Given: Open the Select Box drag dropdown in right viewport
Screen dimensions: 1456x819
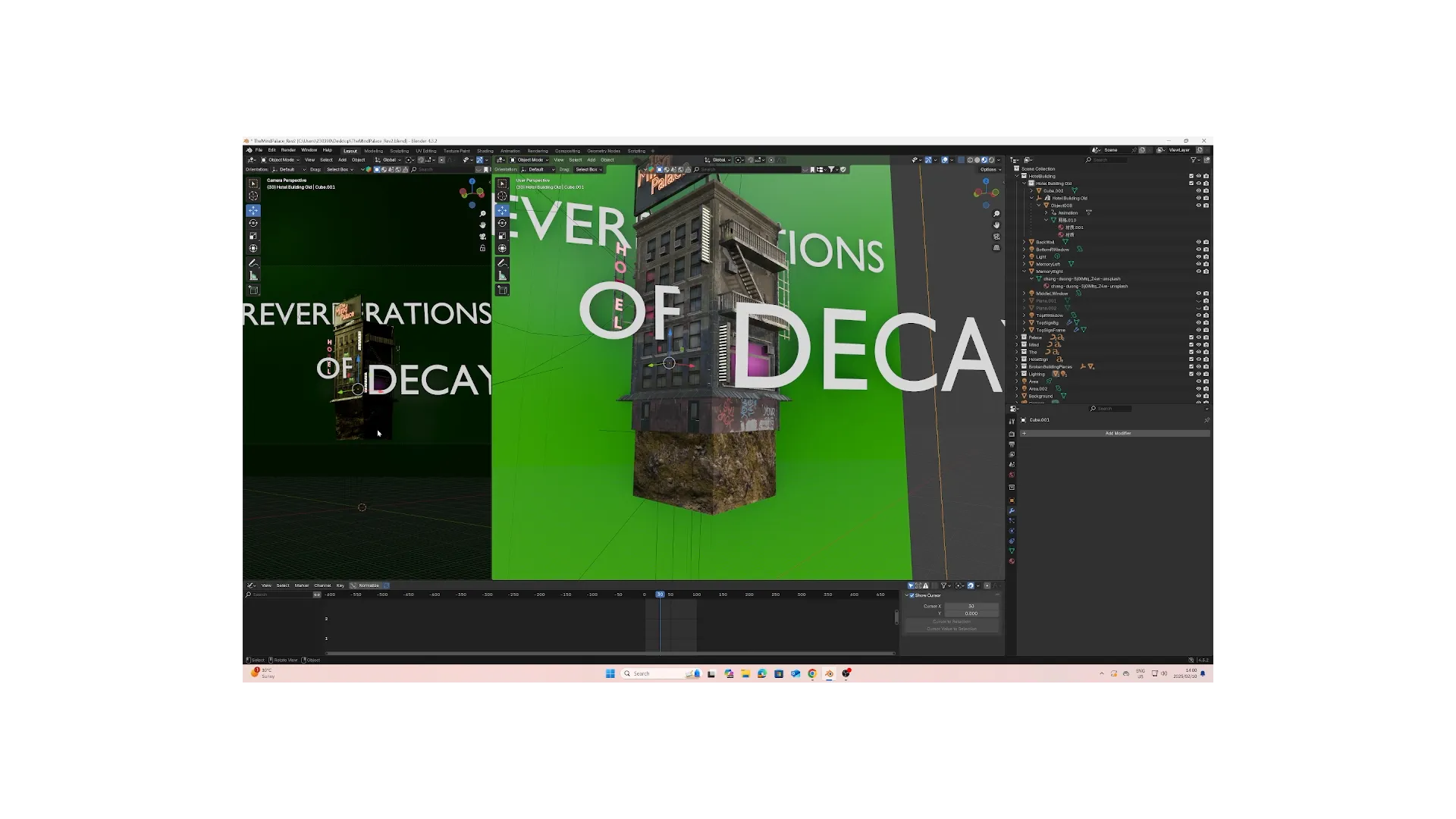Looking at the screenshot, I should 588,170.
